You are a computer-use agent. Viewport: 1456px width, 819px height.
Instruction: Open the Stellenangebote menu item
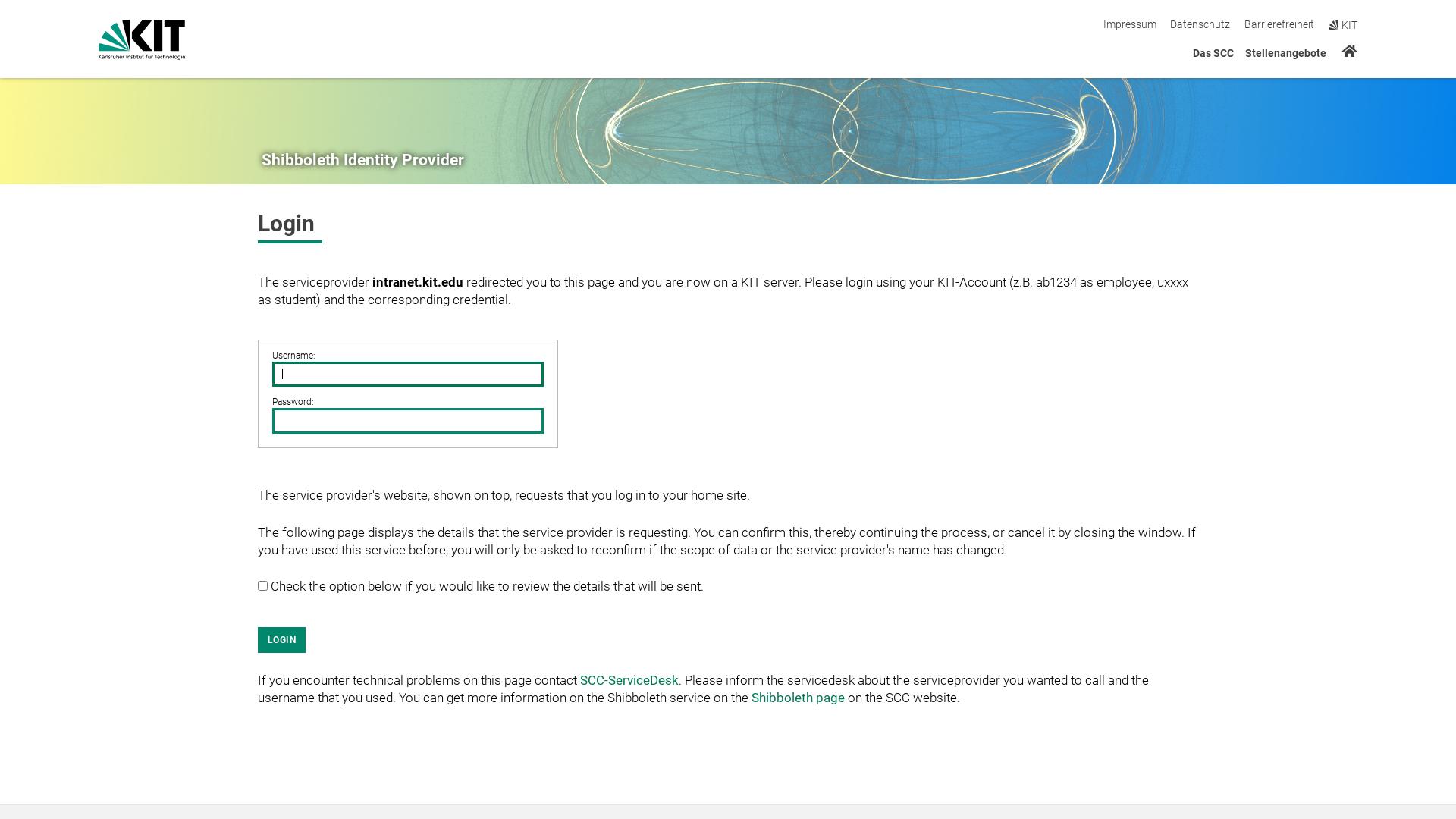[x=1285, y=53]
